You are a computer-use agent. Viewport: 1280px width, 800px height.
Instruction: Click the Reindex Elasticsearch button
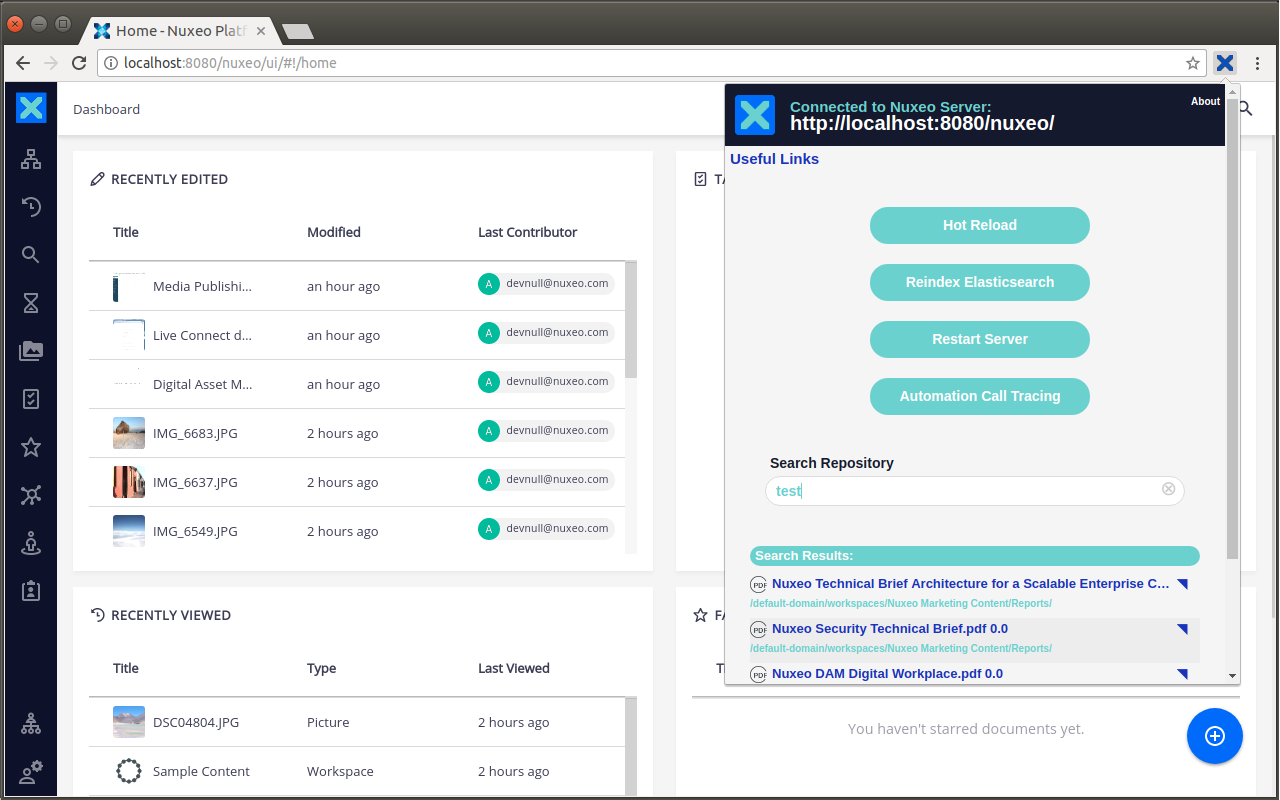click(x=980, y=282)
